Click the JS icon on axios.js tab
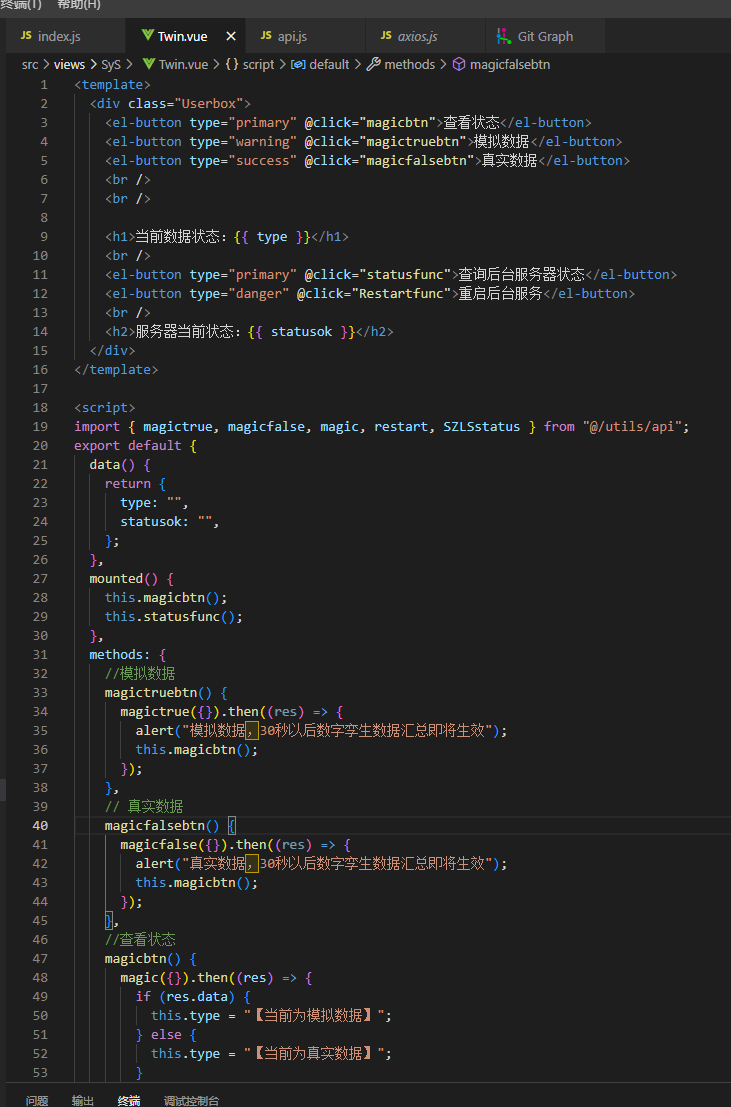 pos(386,36)
